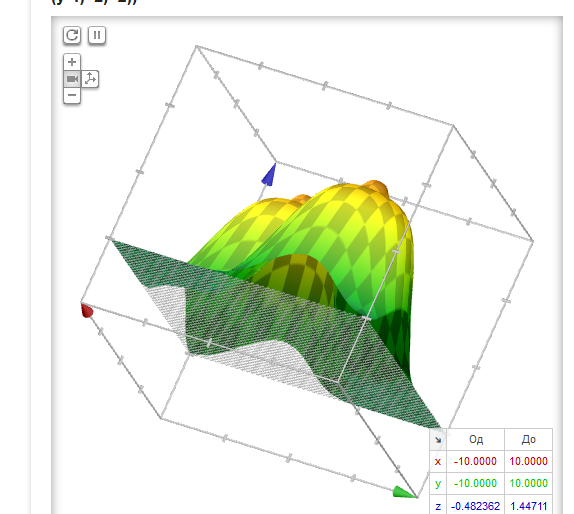This screenshot has height=514, width=574.
Task: Collapse the range table arrow icon
Action: click(x=438, y=440)
